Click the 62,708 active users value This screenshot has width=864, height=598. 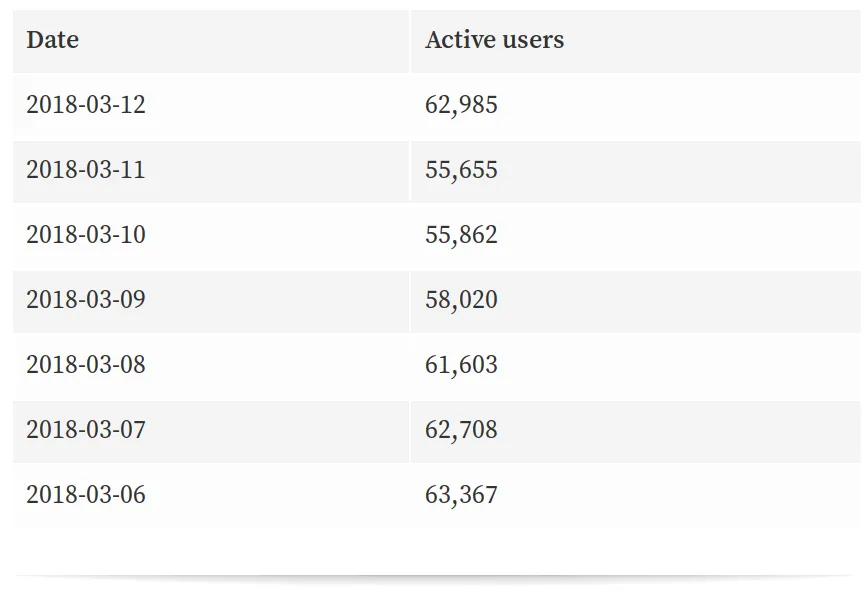pyautogui.click(x=461, y=430)
